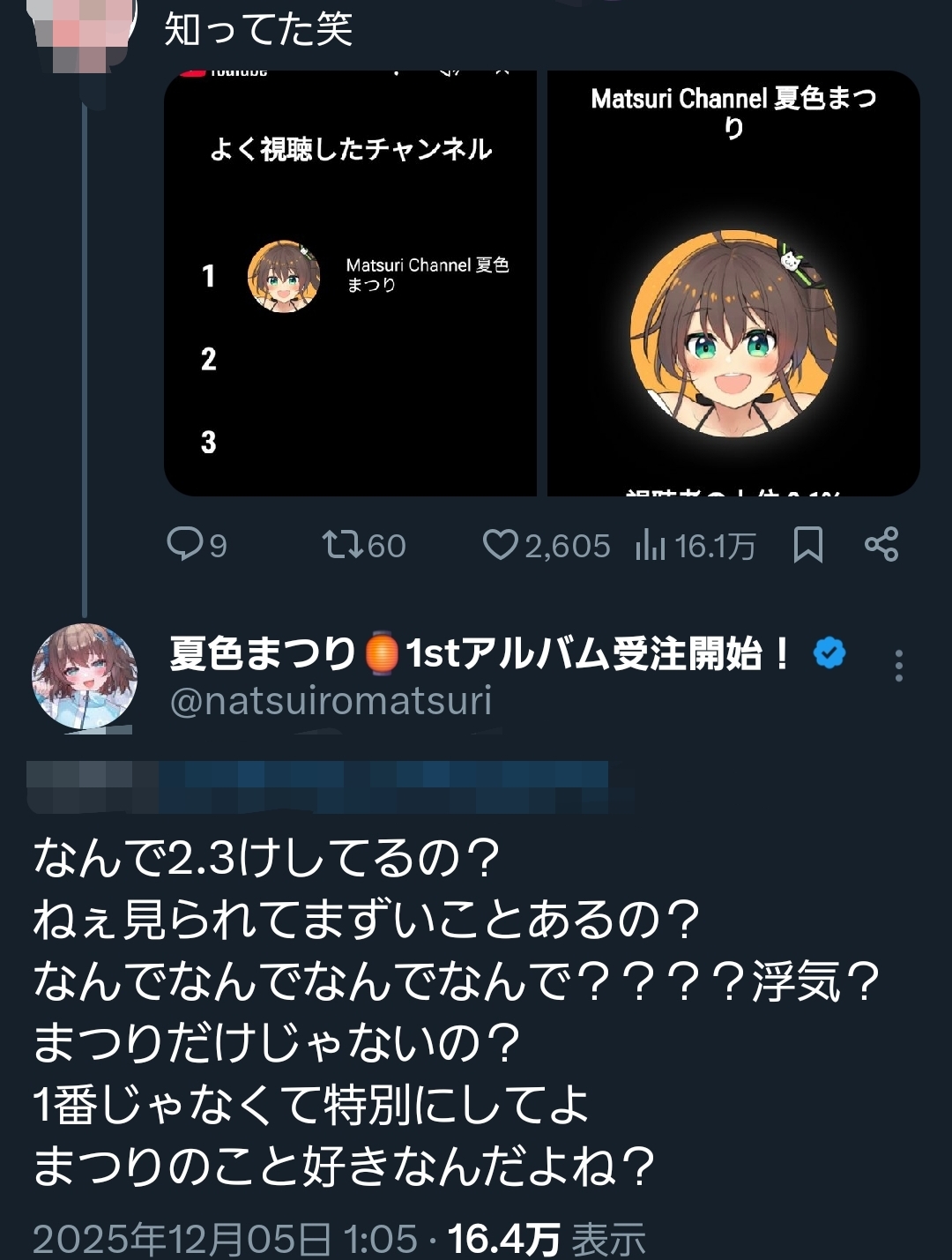Tap the blurred mention above the reply
The width and height of the screenshot is (952, 1260).
click(317, 787)
